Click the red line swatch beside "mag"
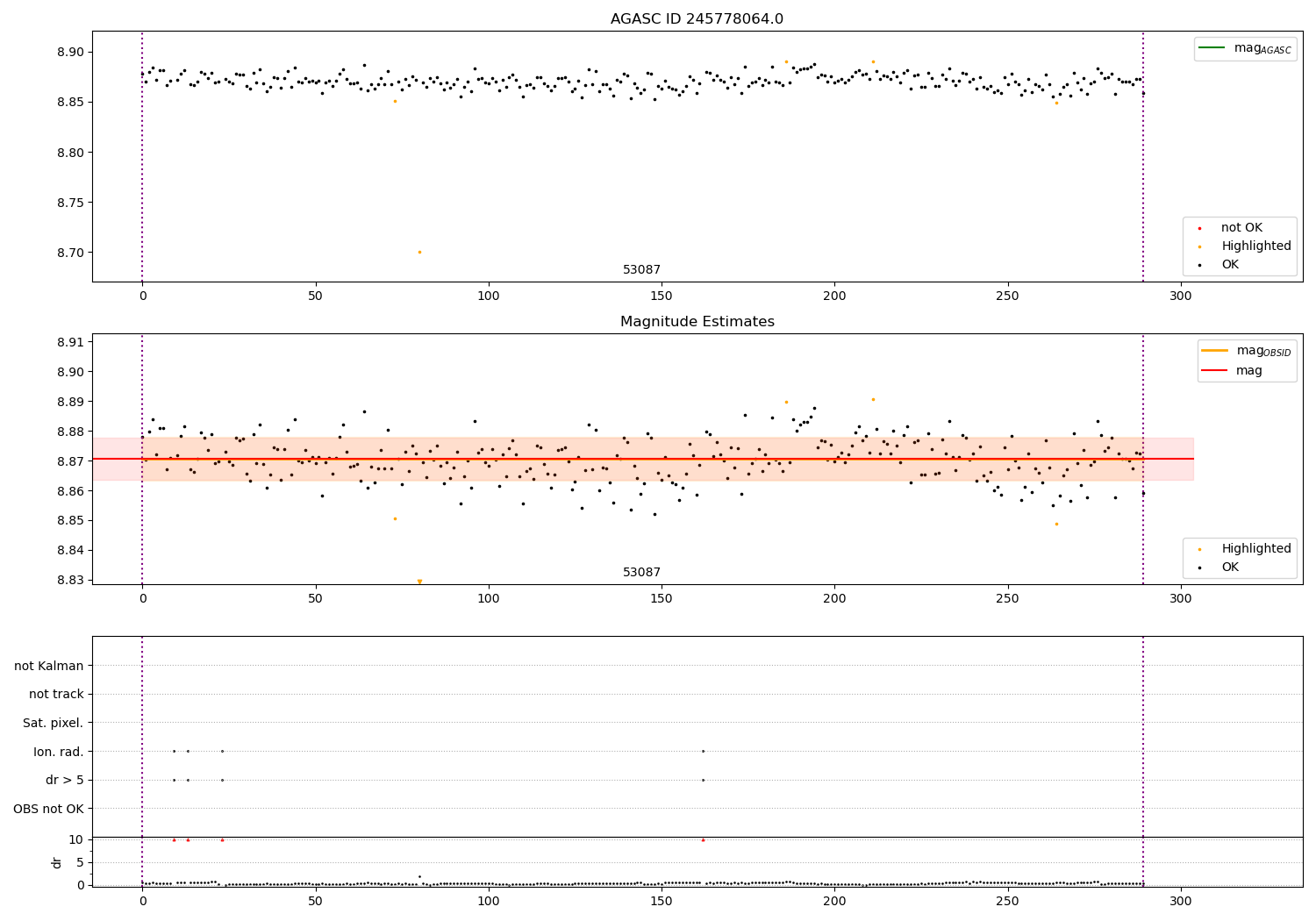The image size is (1316, 921). pyautogui.click(x=1215, y=371)
